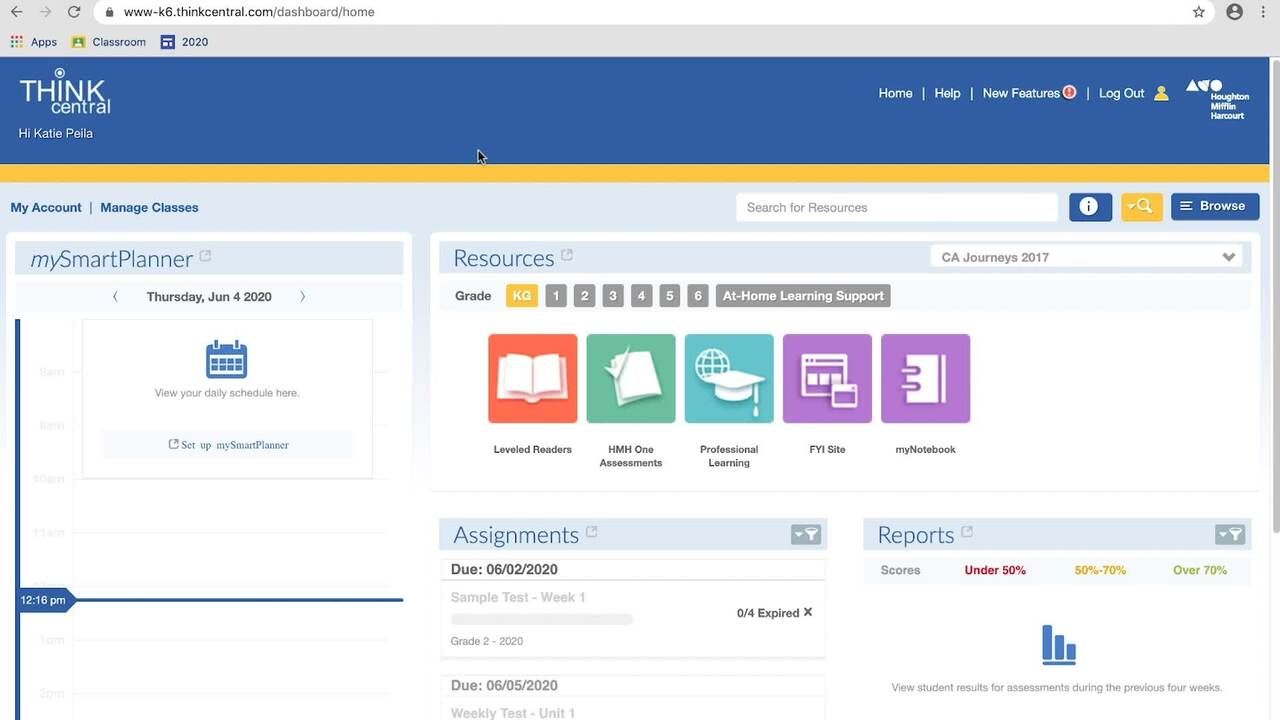1280x720 pixels.
Task: Dismiss the expired Sample Test X icon
Action: tap(808, 612)
